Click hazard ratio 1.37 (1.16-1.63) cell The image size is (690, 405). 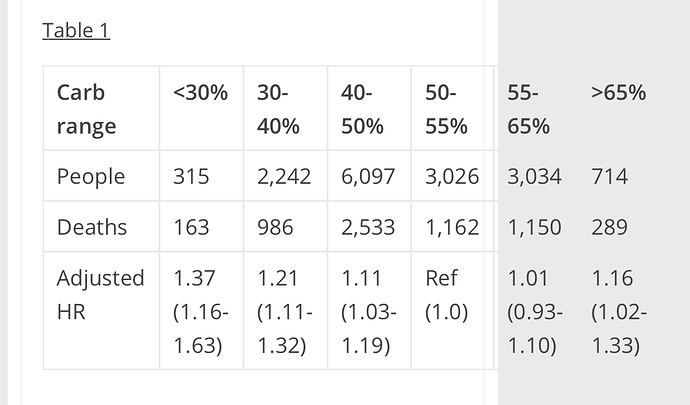coord(202,310)
